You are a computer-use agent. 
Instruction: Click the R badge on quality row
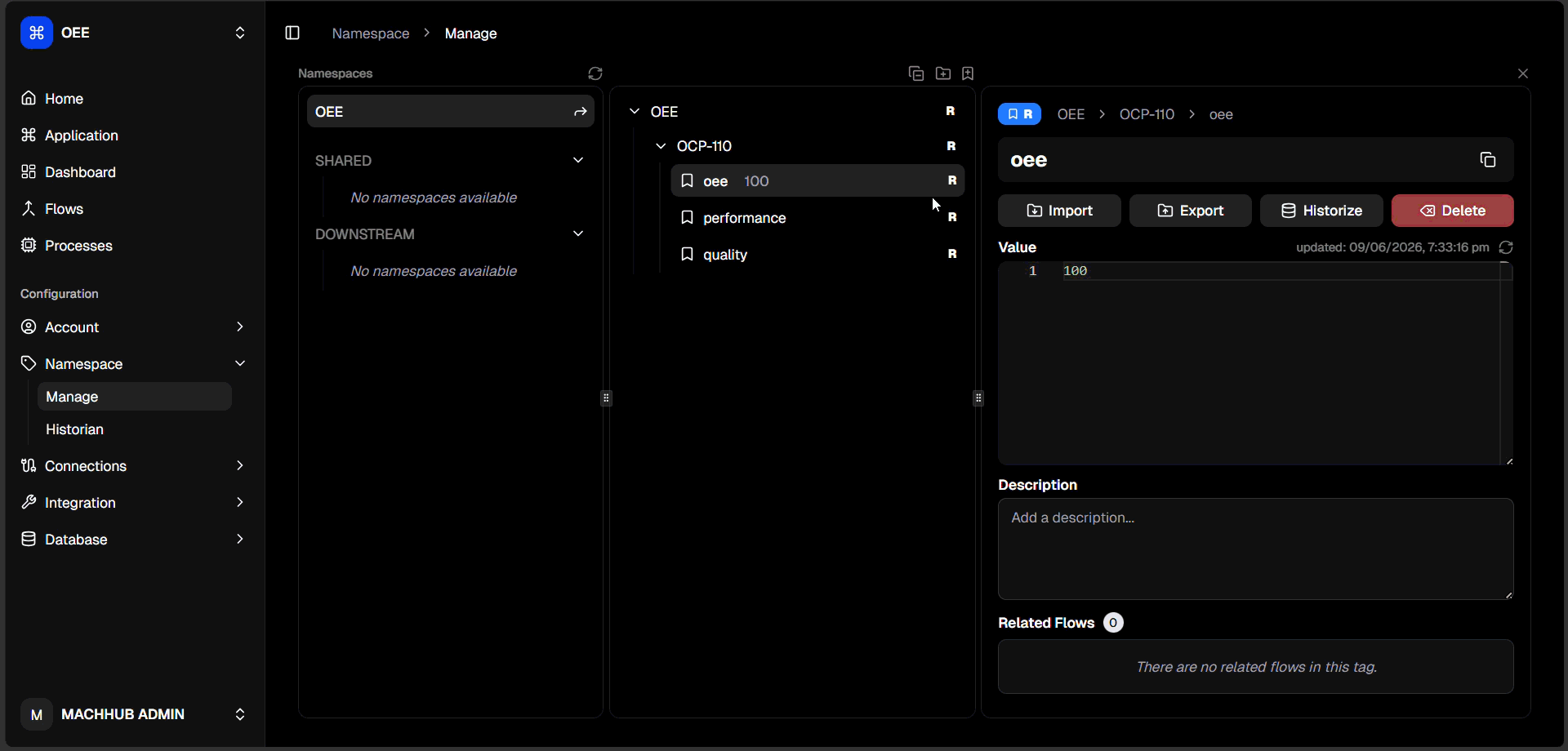pos(952,254)
